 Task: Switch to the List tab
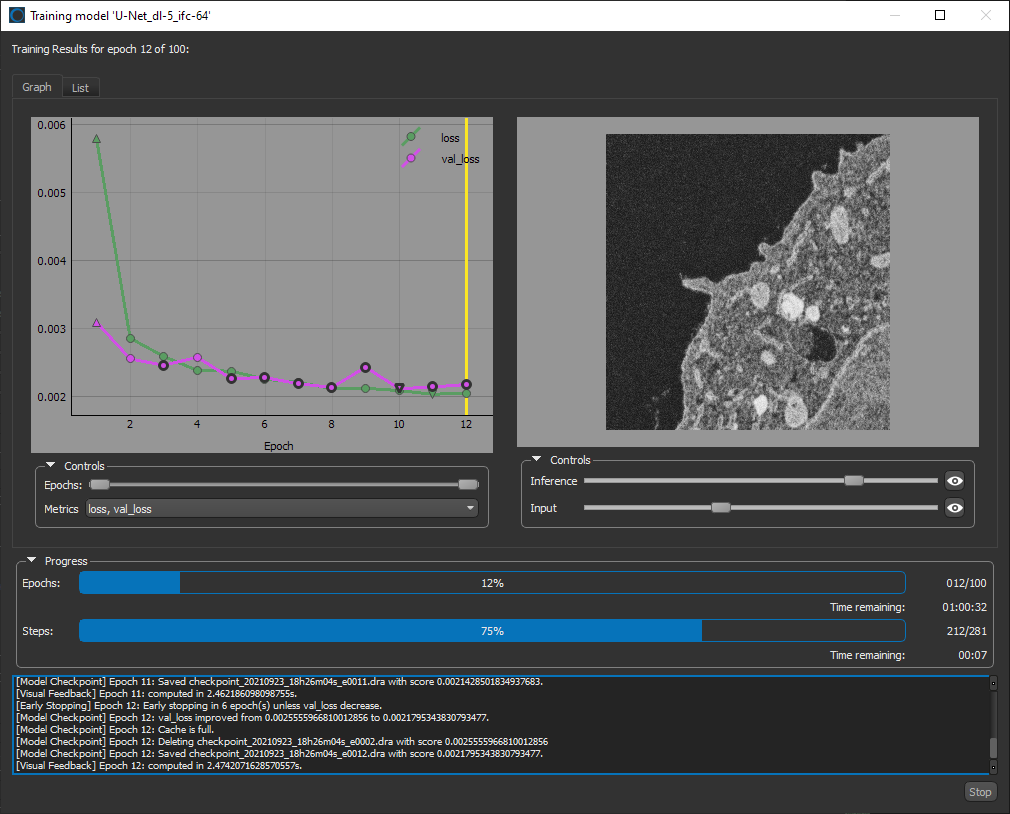(80, 88)
